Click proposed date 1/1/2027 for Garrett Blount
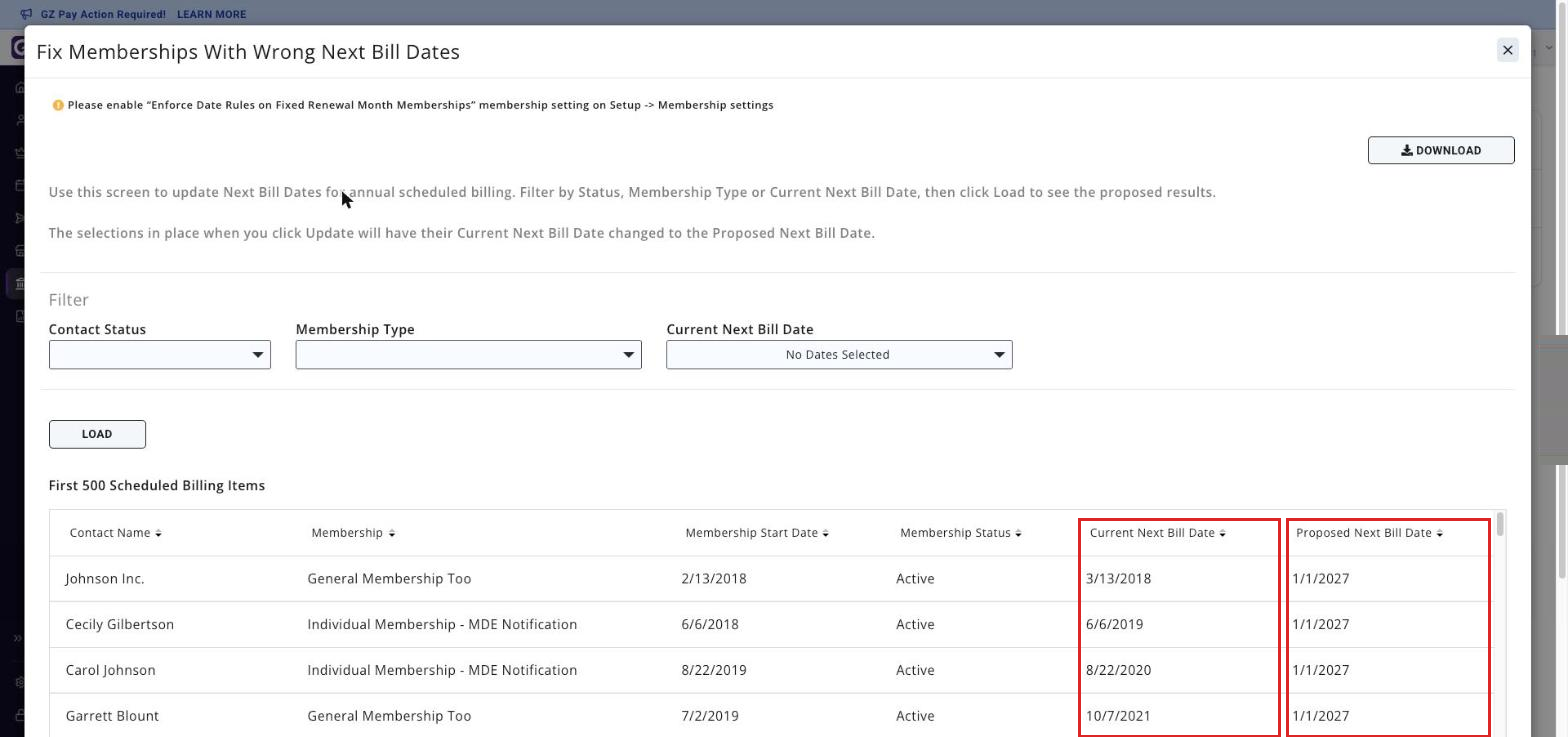 [1320, 716]
